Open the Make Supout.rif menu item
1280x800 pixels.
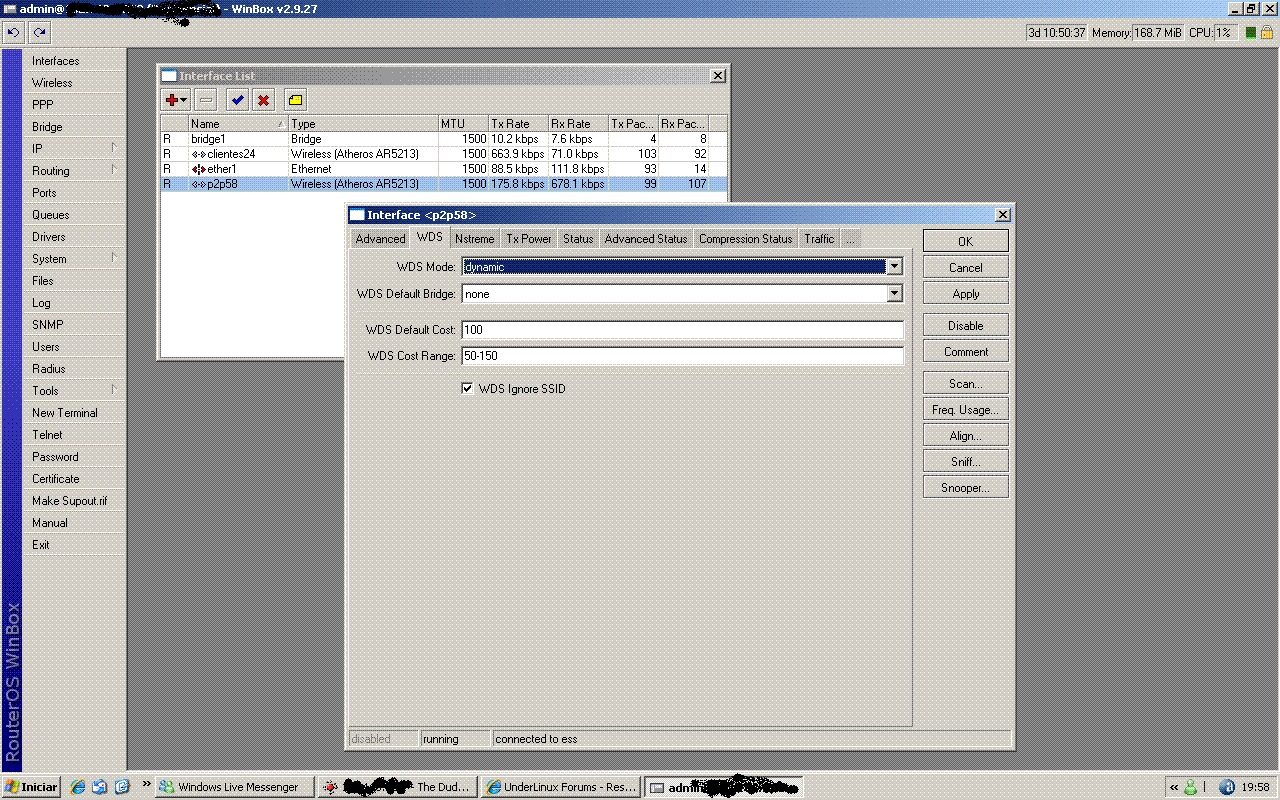coord(74,501)
